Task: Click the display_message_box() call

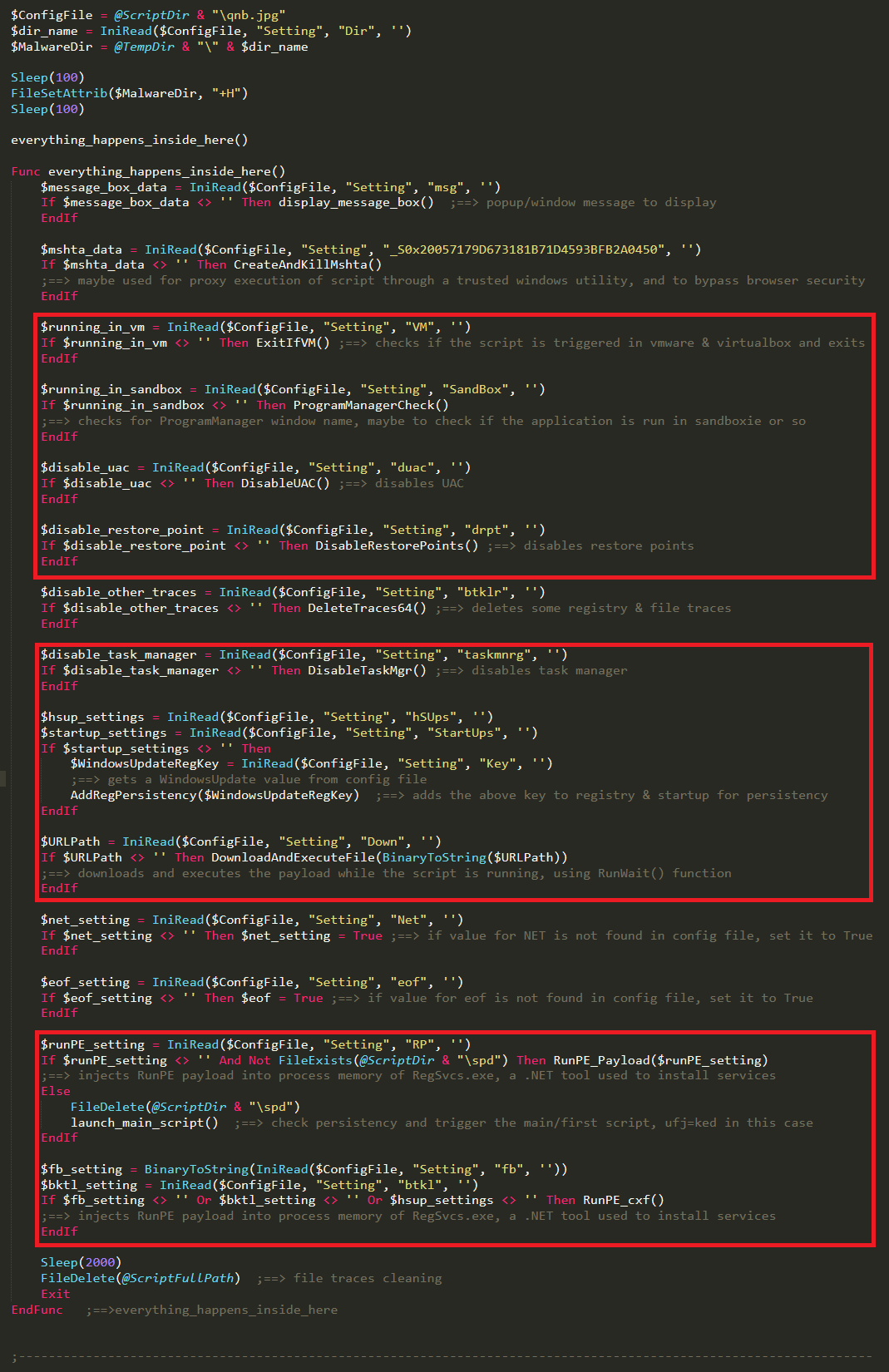Action: (x=356, y=202)
